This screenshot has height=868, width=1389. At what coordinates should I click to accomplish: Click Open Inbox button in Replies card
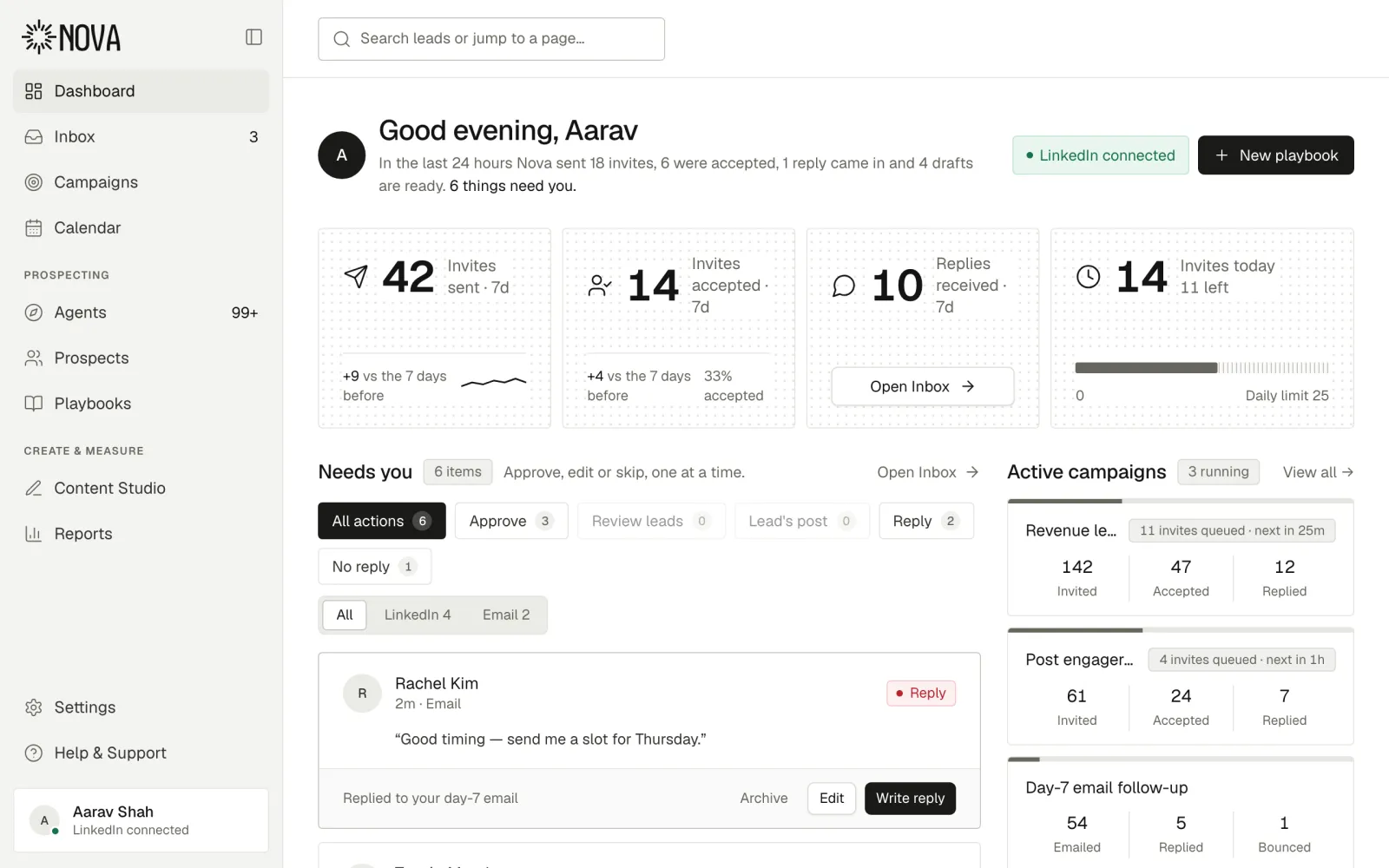[x=923, y=386]
